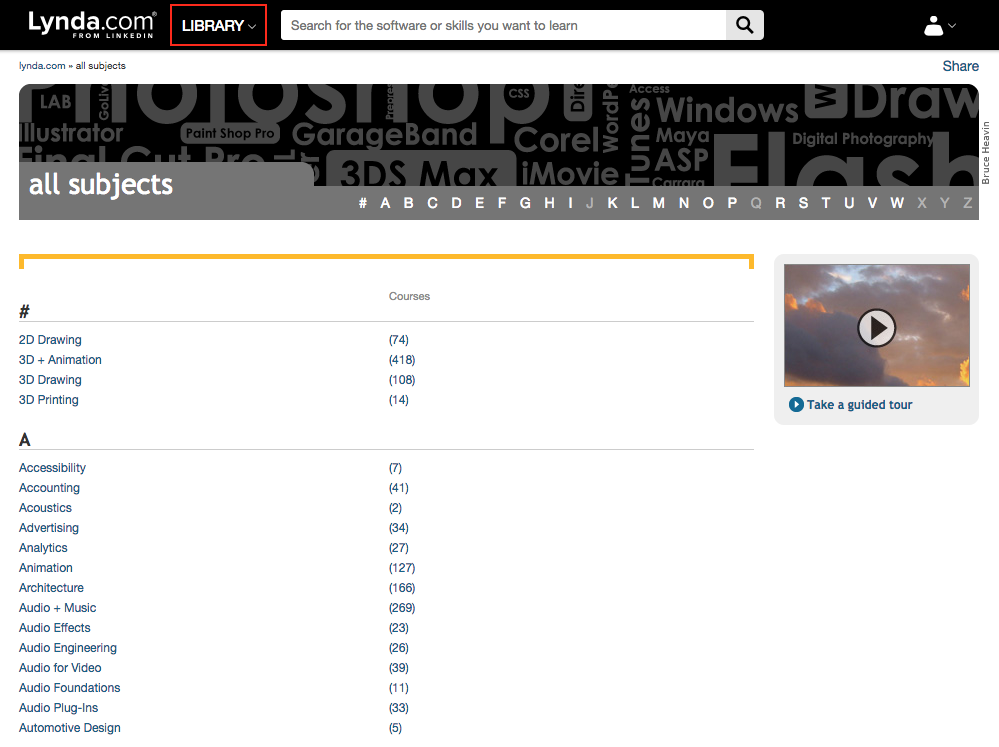Jump to letter I in index
Viewport: 999px width, 747px height.
tap(570, 203)
